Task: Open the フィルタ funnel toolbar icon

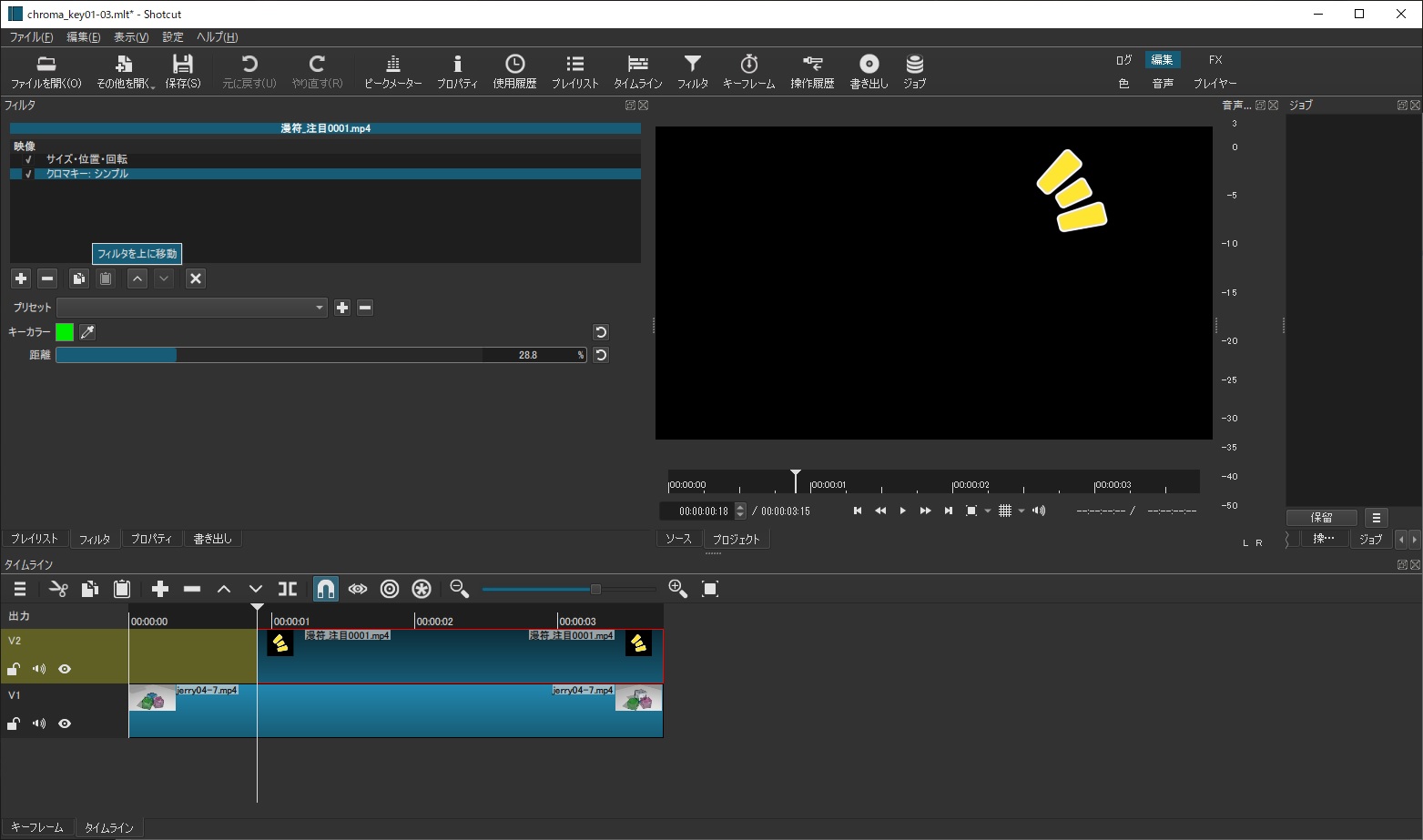Action: coord(693,72)
